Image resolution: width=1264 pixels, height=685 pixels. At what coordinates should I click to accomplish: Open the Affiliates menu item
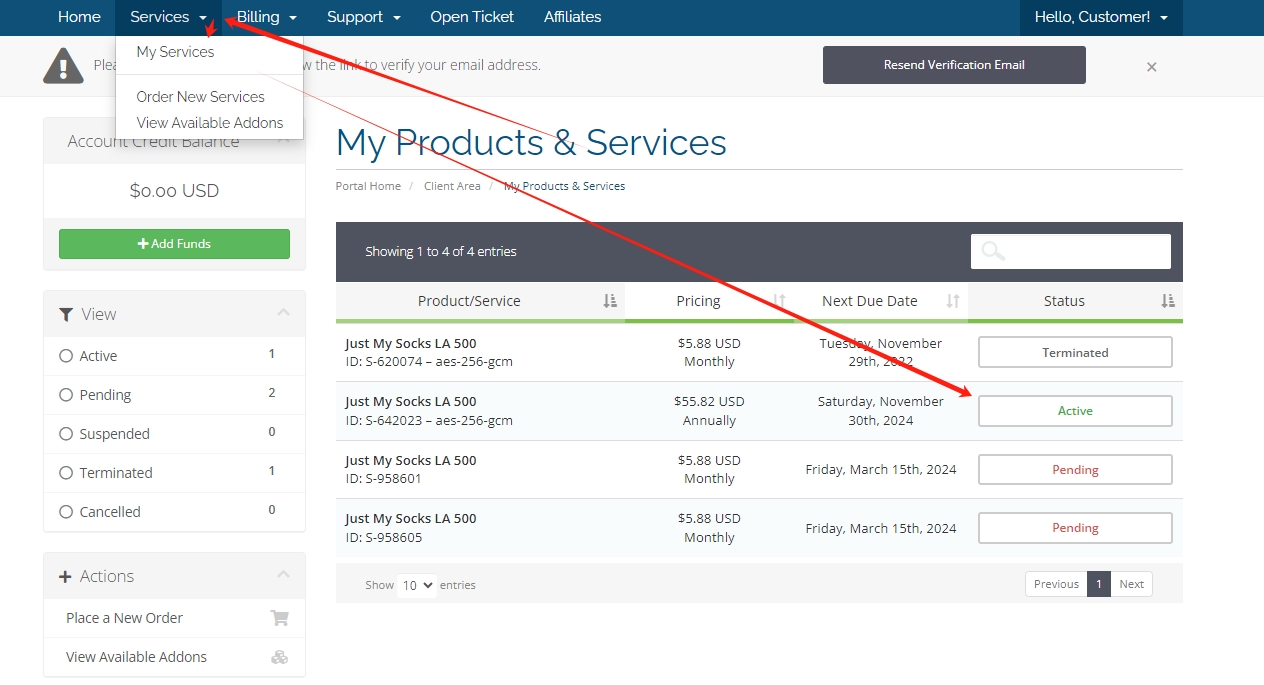click(572, 17)
